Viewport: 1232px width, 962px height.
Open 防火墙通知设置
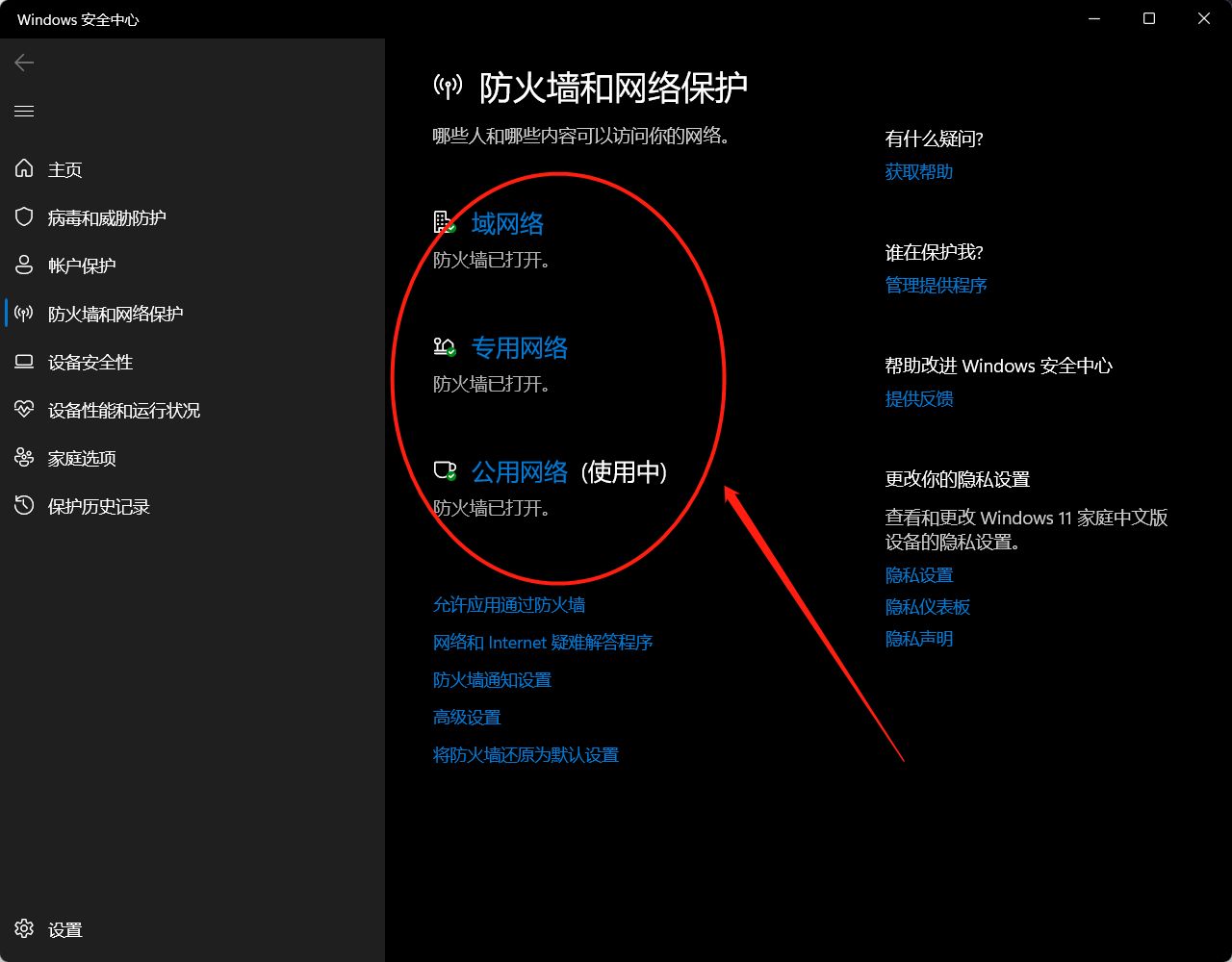pyautogui.click(x=492, y=679)
